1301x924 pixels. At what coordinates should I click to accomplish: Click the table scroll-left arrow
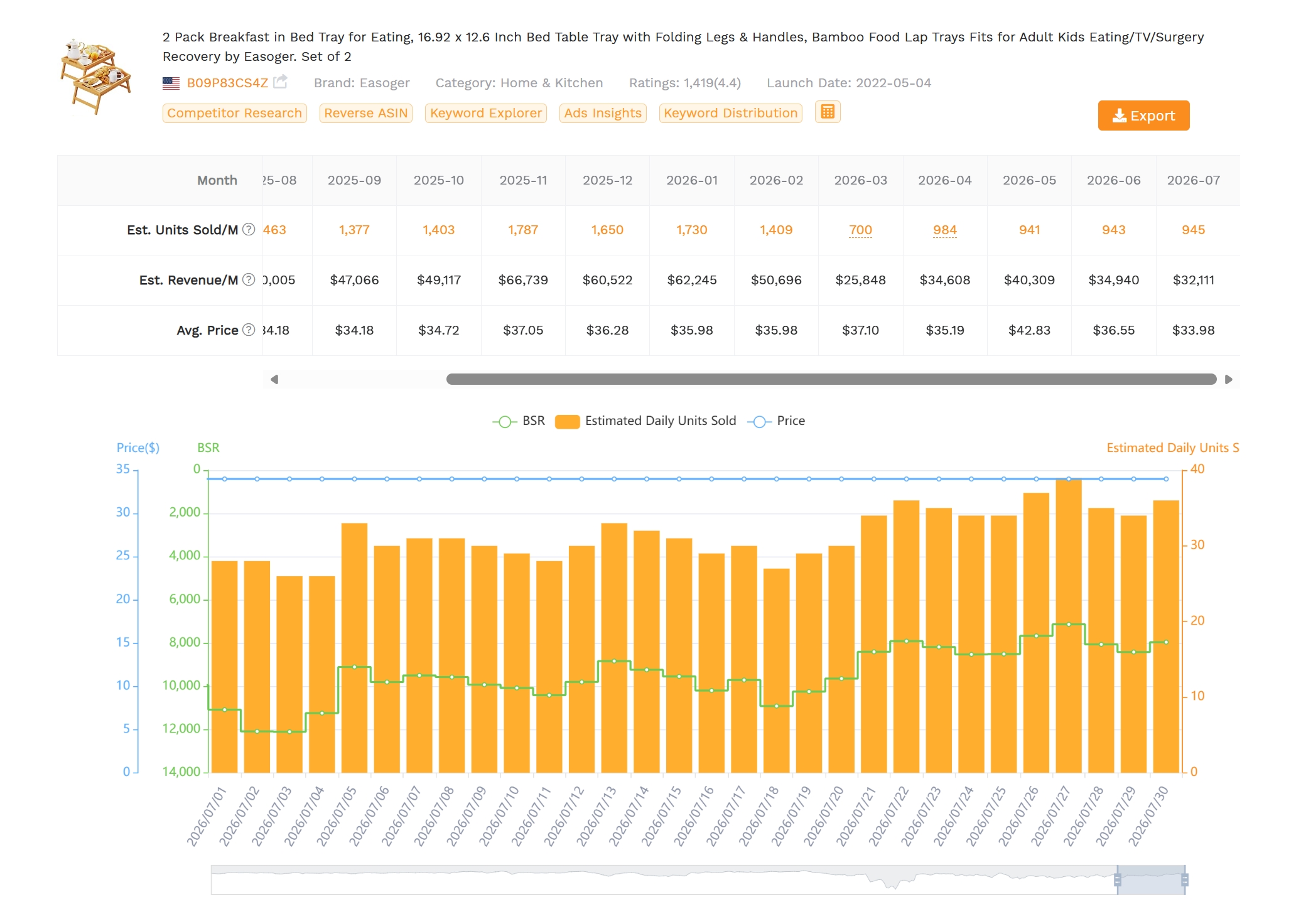click(274, 379)
